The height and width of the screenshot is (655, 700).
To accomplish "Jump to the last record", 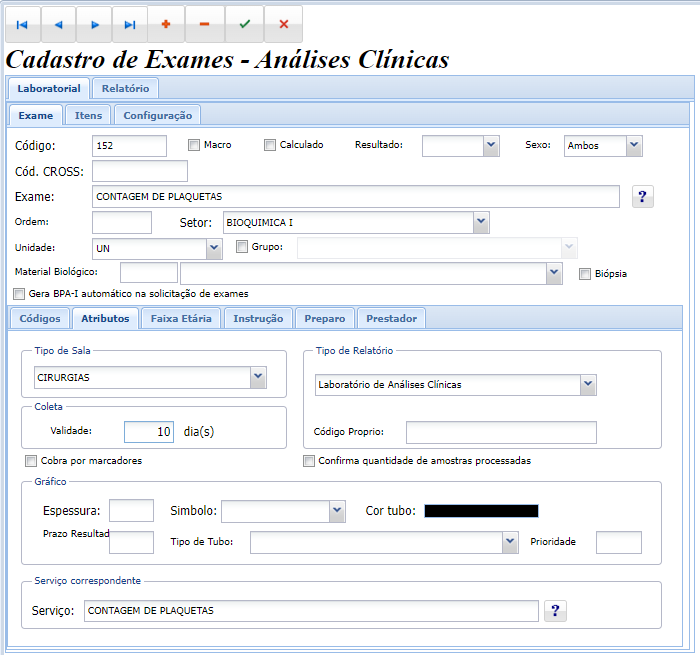I will [x=130, y=25].
